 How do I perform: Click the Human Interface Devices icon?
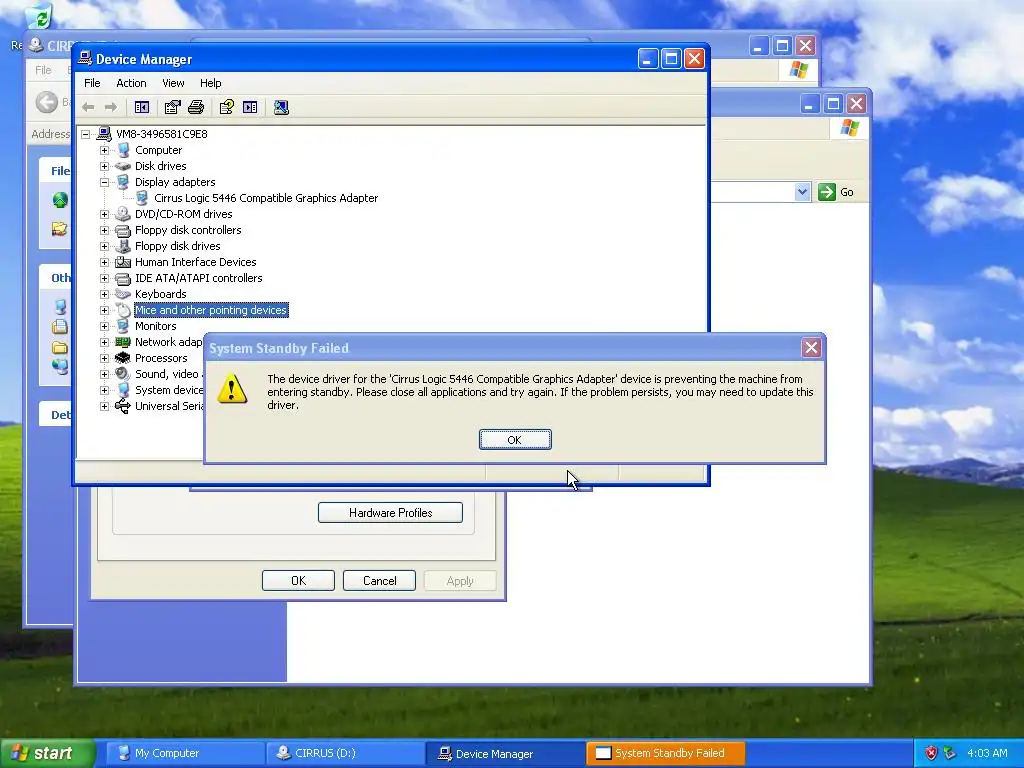tap(123, 262)
